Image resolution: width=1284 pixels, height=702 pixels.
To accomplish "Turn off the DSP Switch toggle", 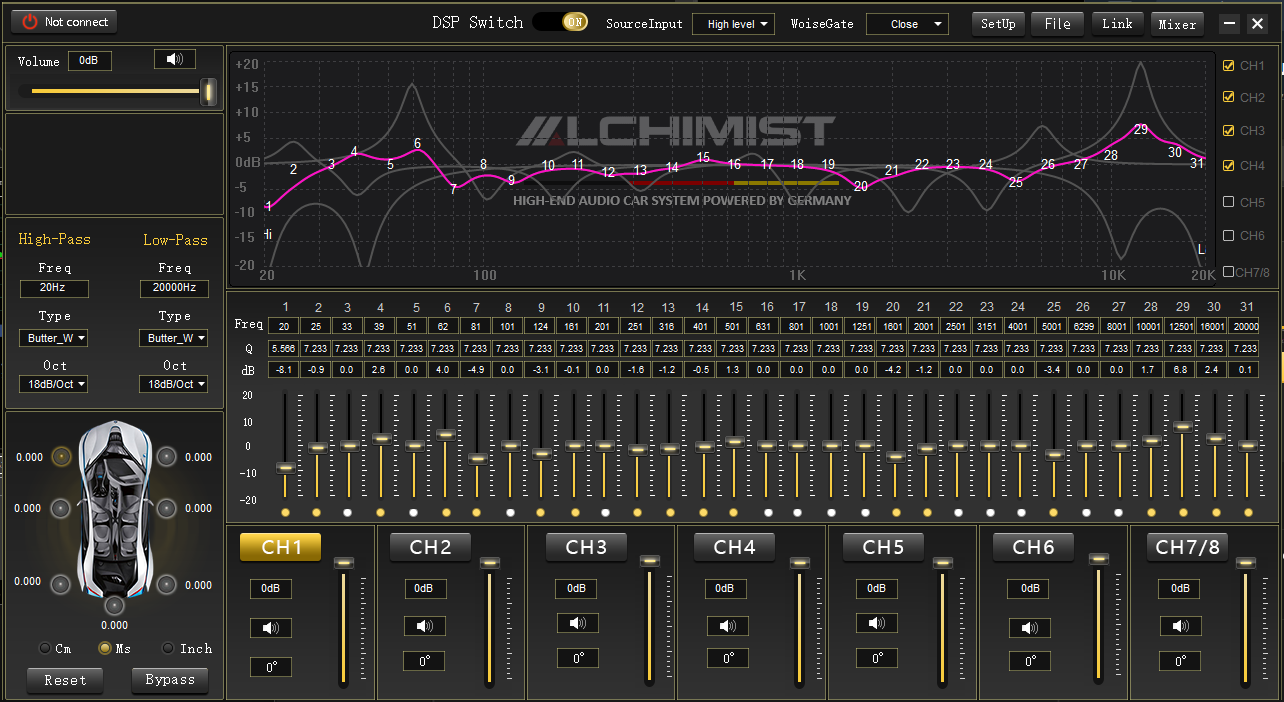I will pos(561,22).
